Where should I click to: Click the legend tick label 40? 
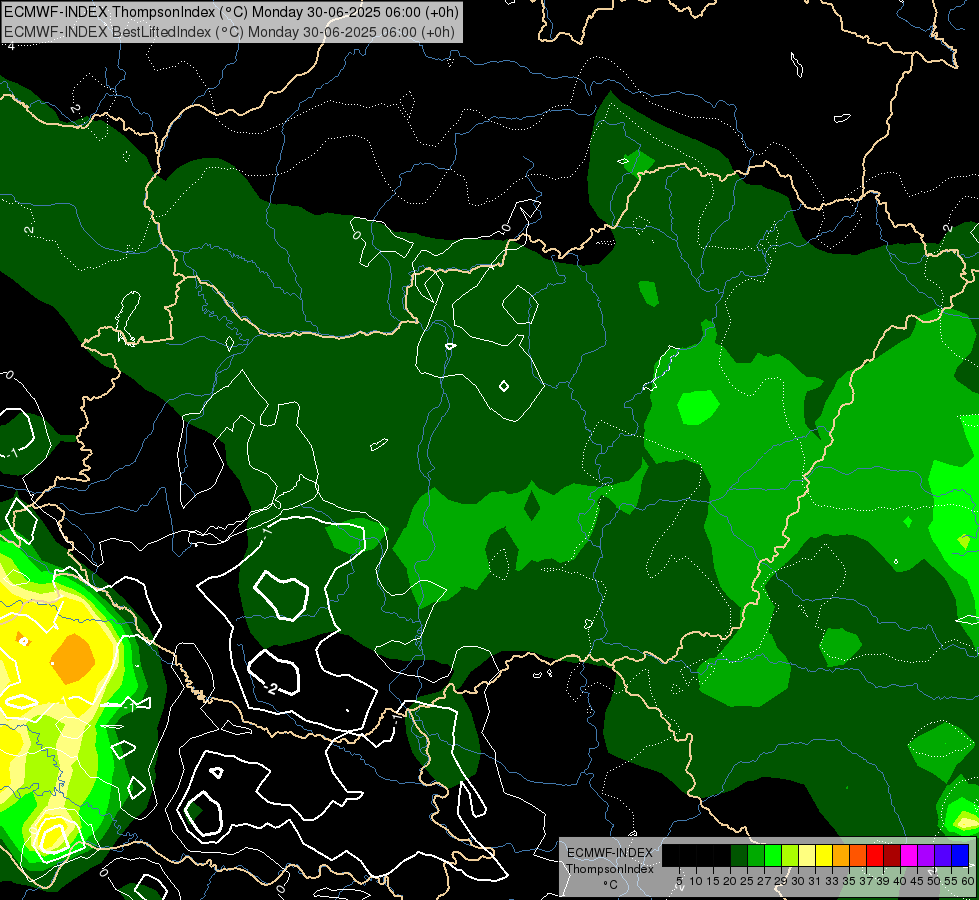[x=900, y=881]
